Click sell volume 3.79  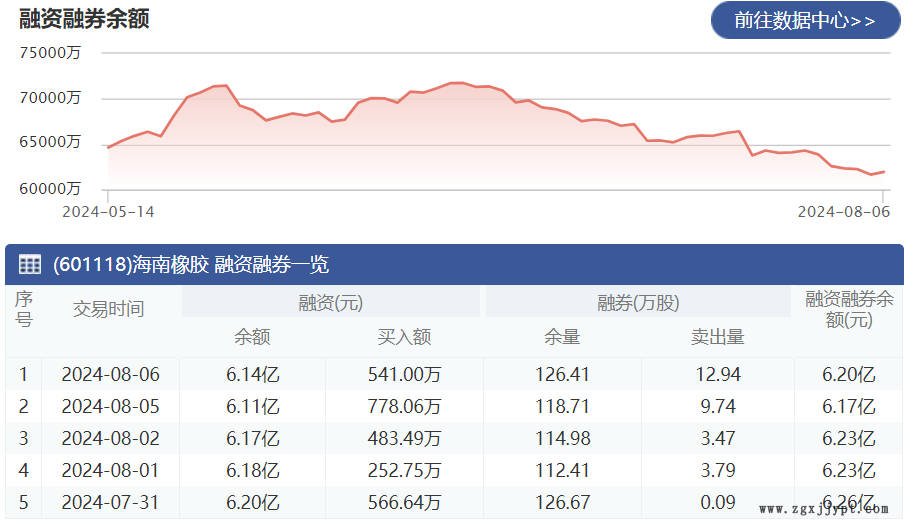coord(718,471)
